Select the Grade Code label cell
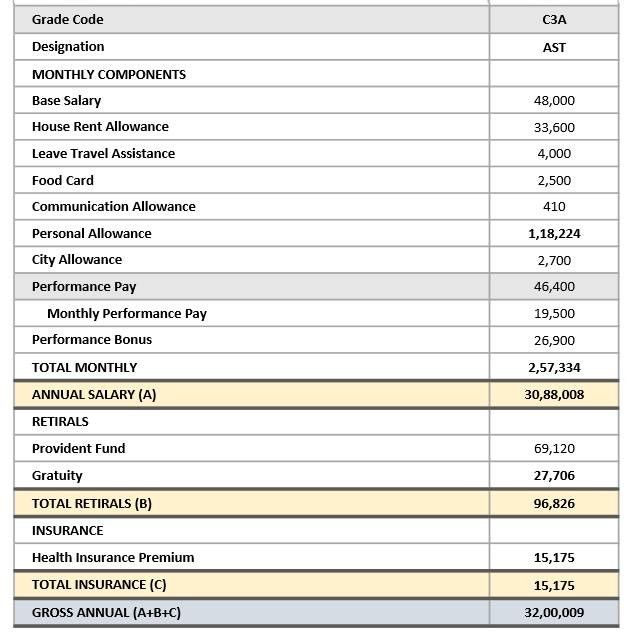This screenshot has height=636, width=628. click(x=252, y=19)
